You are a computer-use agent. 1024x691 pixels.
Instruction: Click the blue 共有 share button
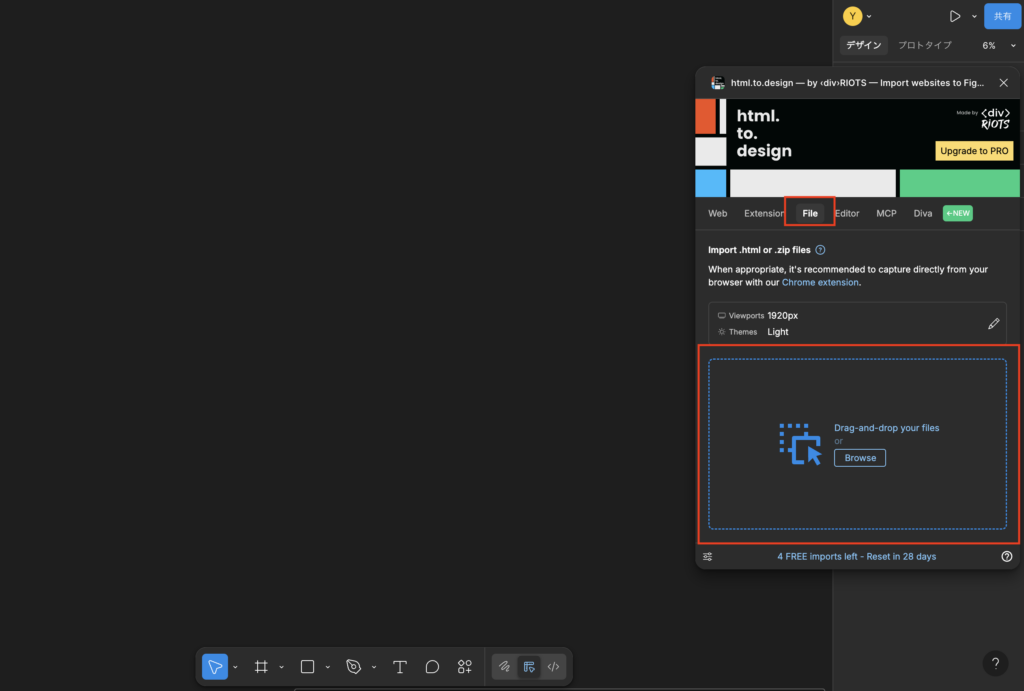pyautogui.click(x=1002, y=16)
